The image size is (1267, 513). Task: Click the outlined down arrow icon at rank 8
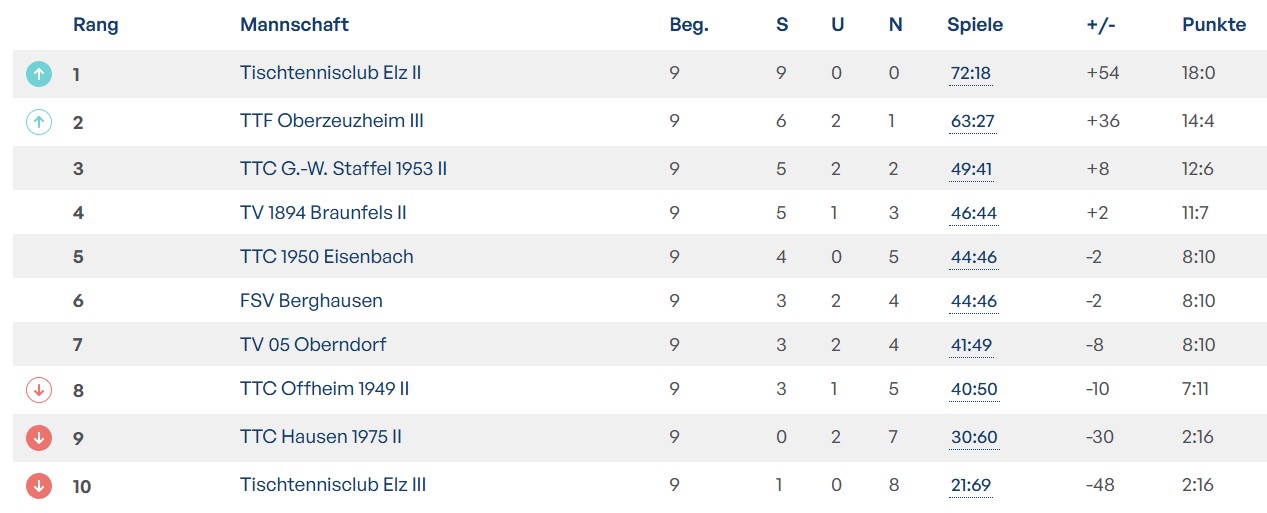tap(38, 390)
